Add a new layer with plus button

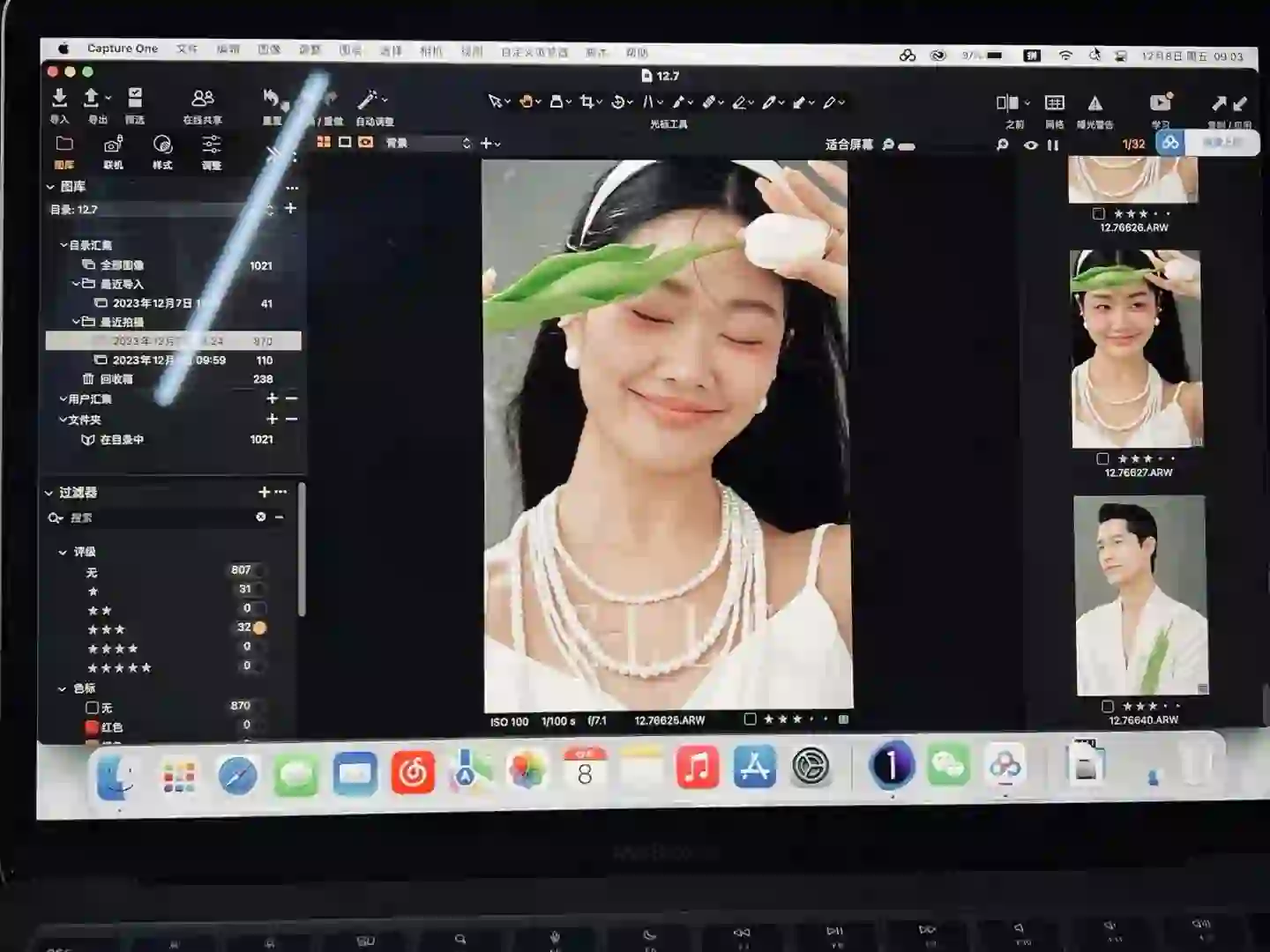485,143
